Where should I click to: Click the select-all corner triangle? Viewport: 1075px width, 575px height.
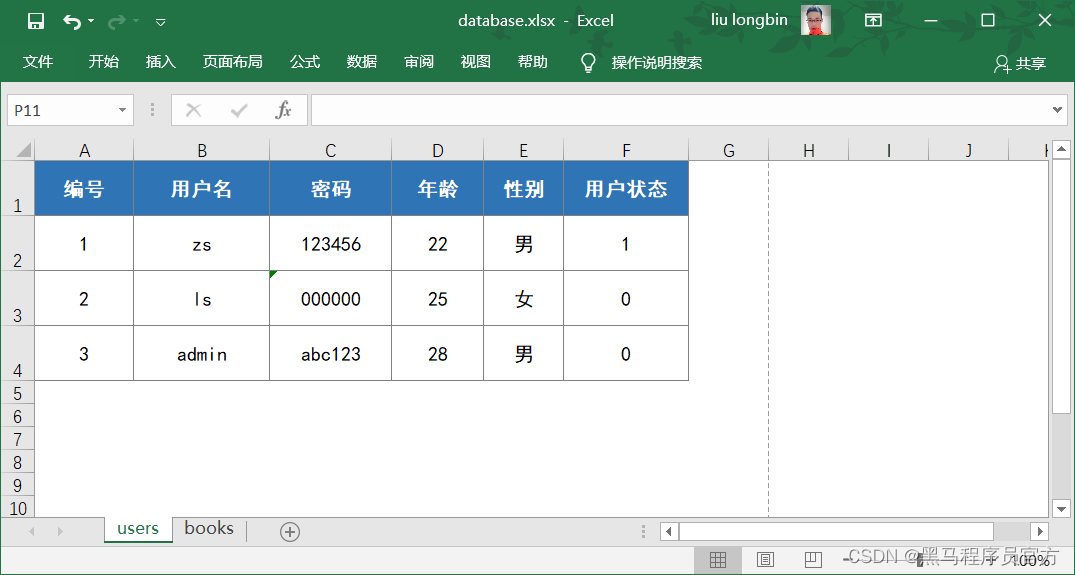coord(23,149)
